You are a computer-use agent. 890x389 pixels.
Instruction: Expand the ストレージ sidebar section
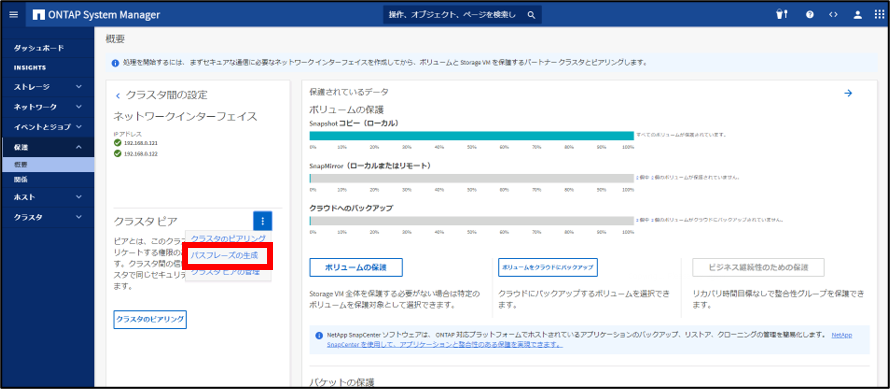47,87
